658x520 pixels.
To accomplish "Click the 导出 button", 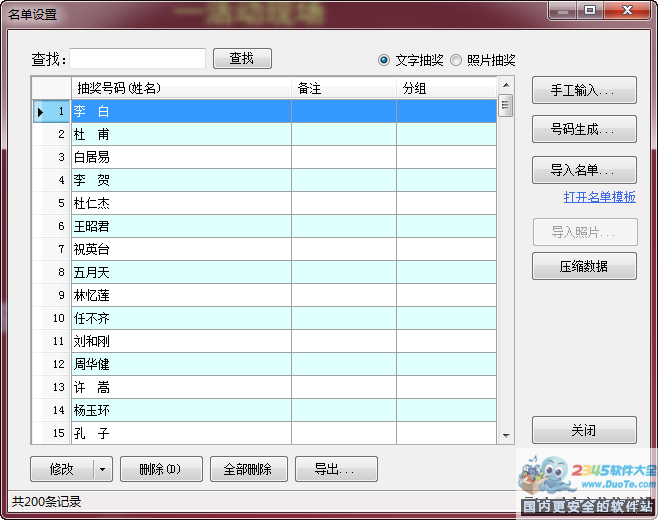I will (336, 469).
